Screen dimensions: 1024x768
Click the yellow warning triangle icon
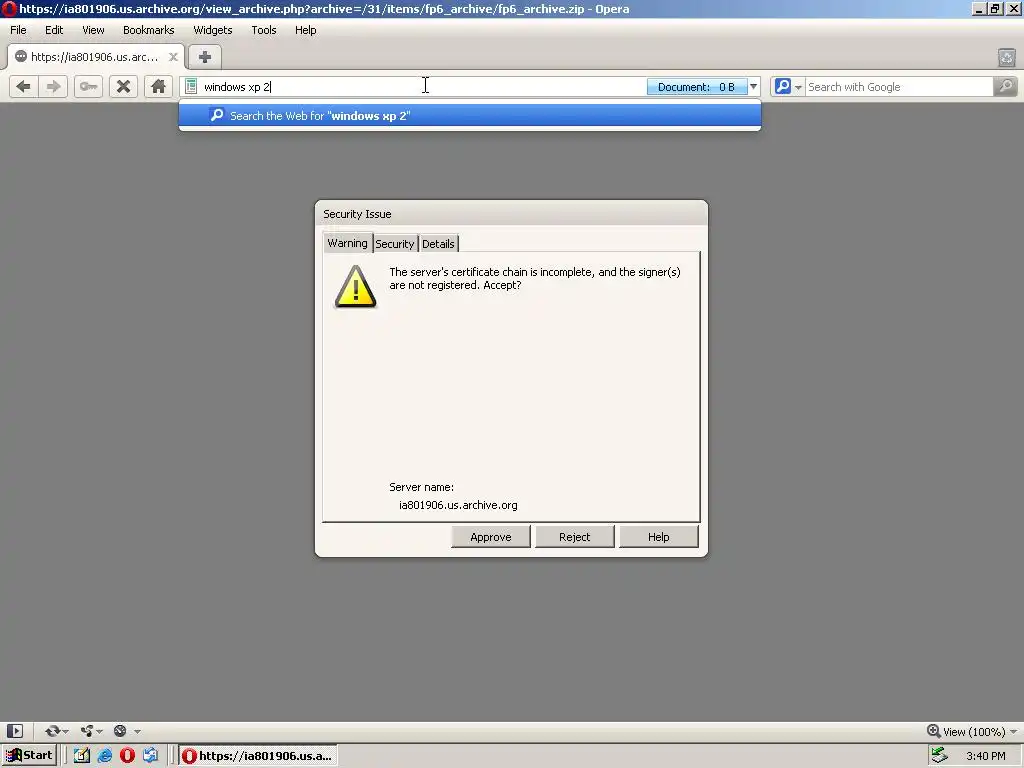coord(355,287)
